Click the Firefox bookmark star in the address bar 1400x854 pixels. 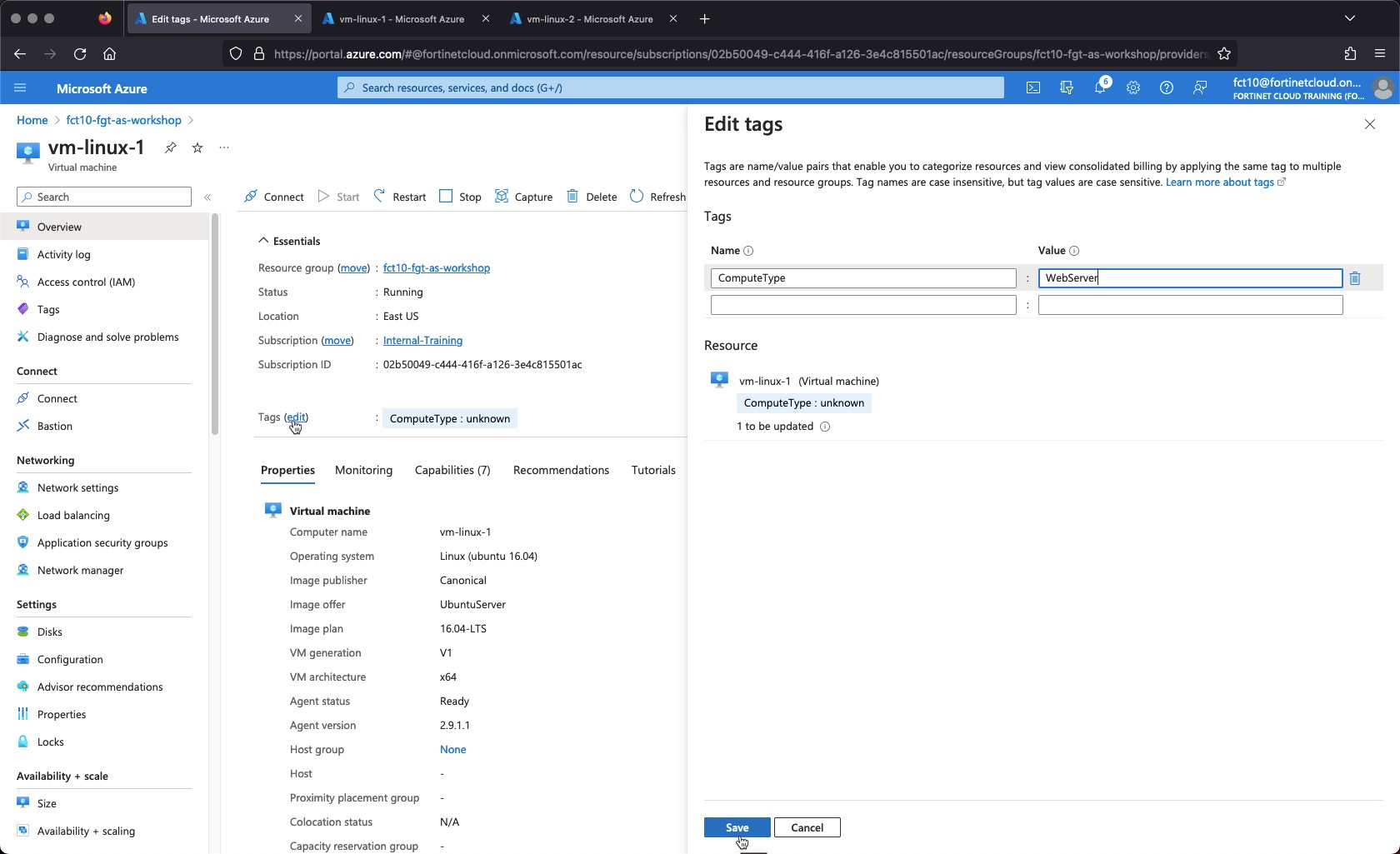click(1224, 53)
